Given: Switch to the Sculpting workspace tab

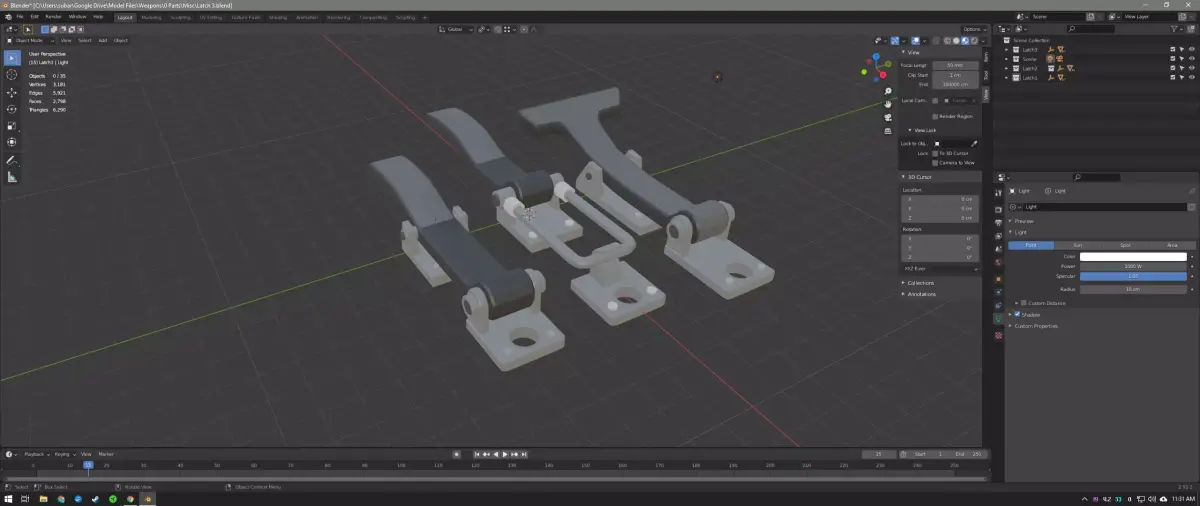Looking at the screenshot, I should point(180,17).
